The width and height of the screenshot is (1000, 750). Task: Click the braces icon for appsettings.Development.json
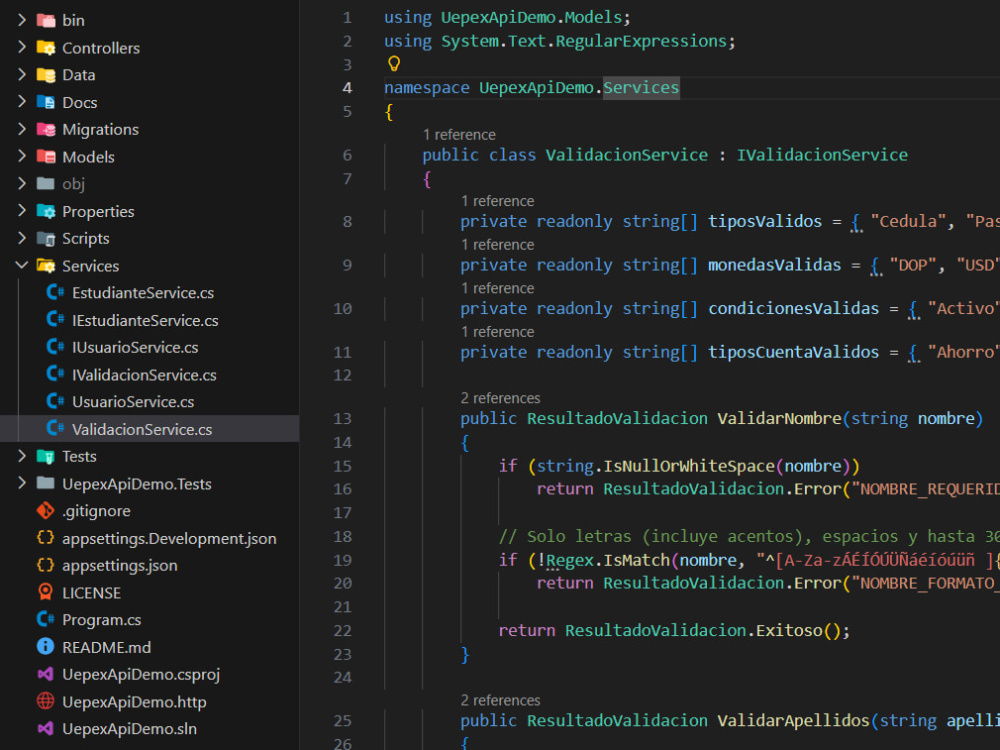(46, 538)
